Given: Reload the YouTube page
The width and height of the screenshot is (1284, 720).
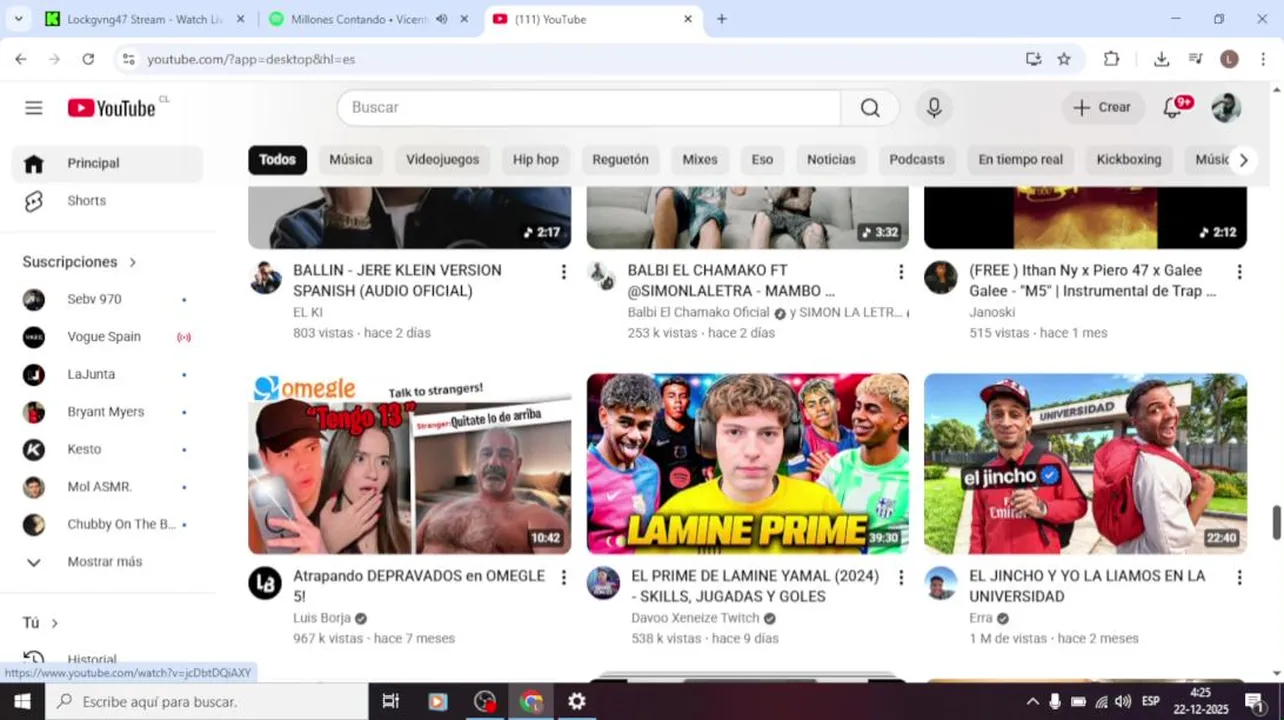Looking at the screenshot, I should [88, 59].
